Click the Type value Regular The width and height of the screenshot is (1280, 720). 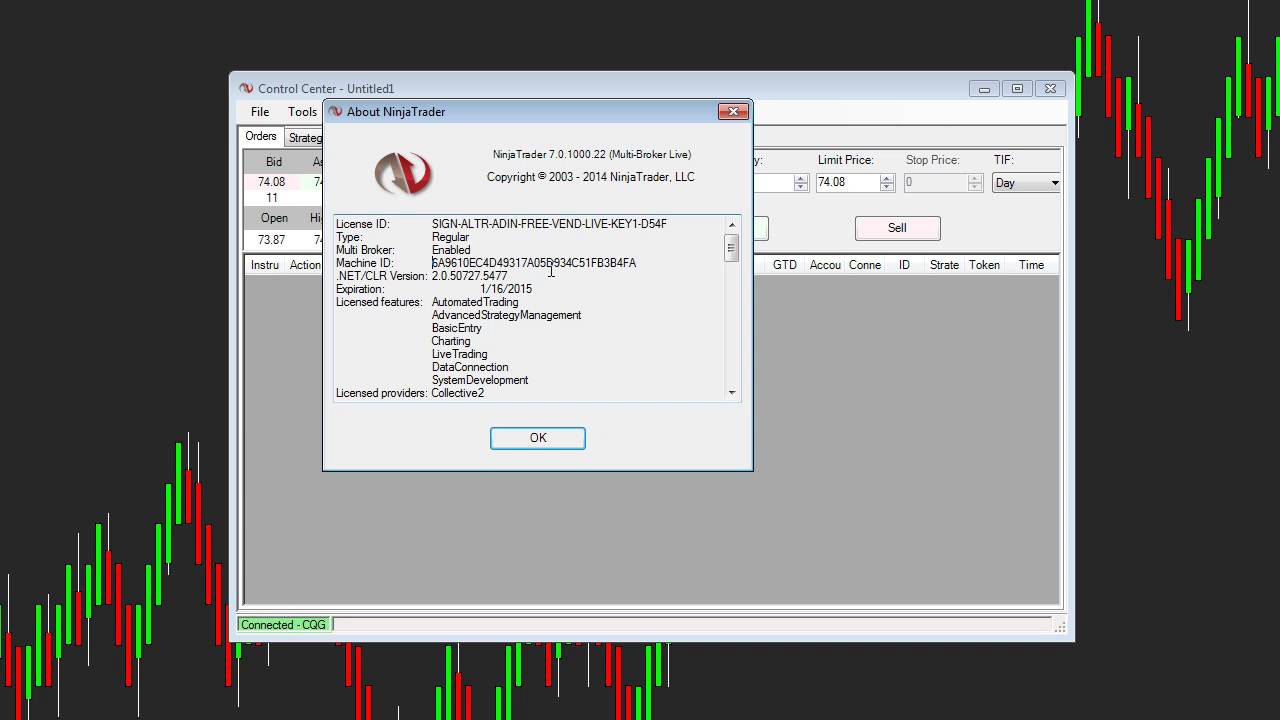coord(450,237)
